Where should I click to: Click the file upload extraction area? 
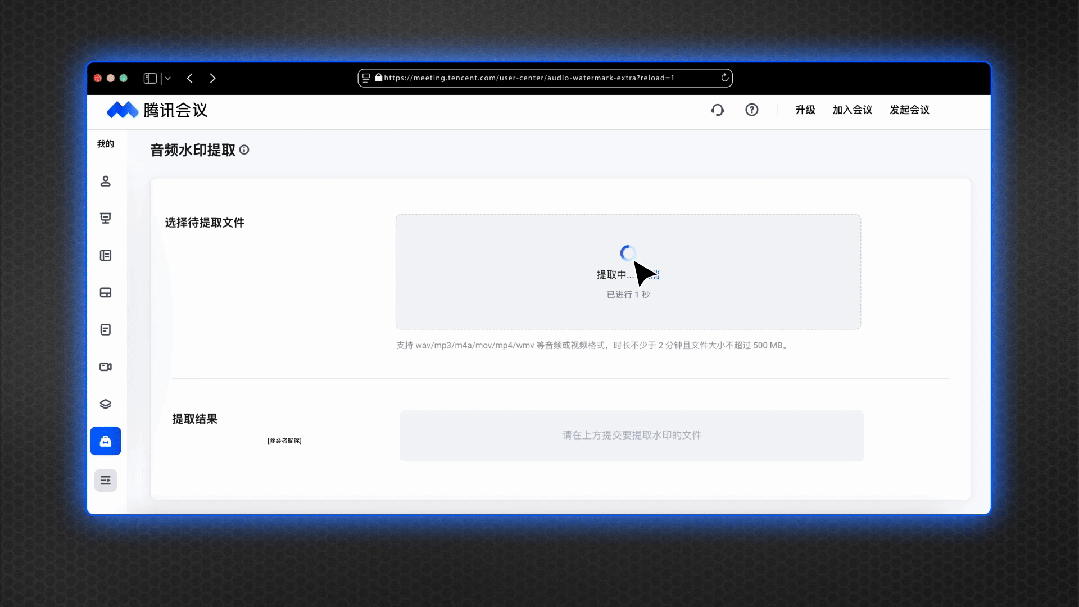tap(628, 272)
